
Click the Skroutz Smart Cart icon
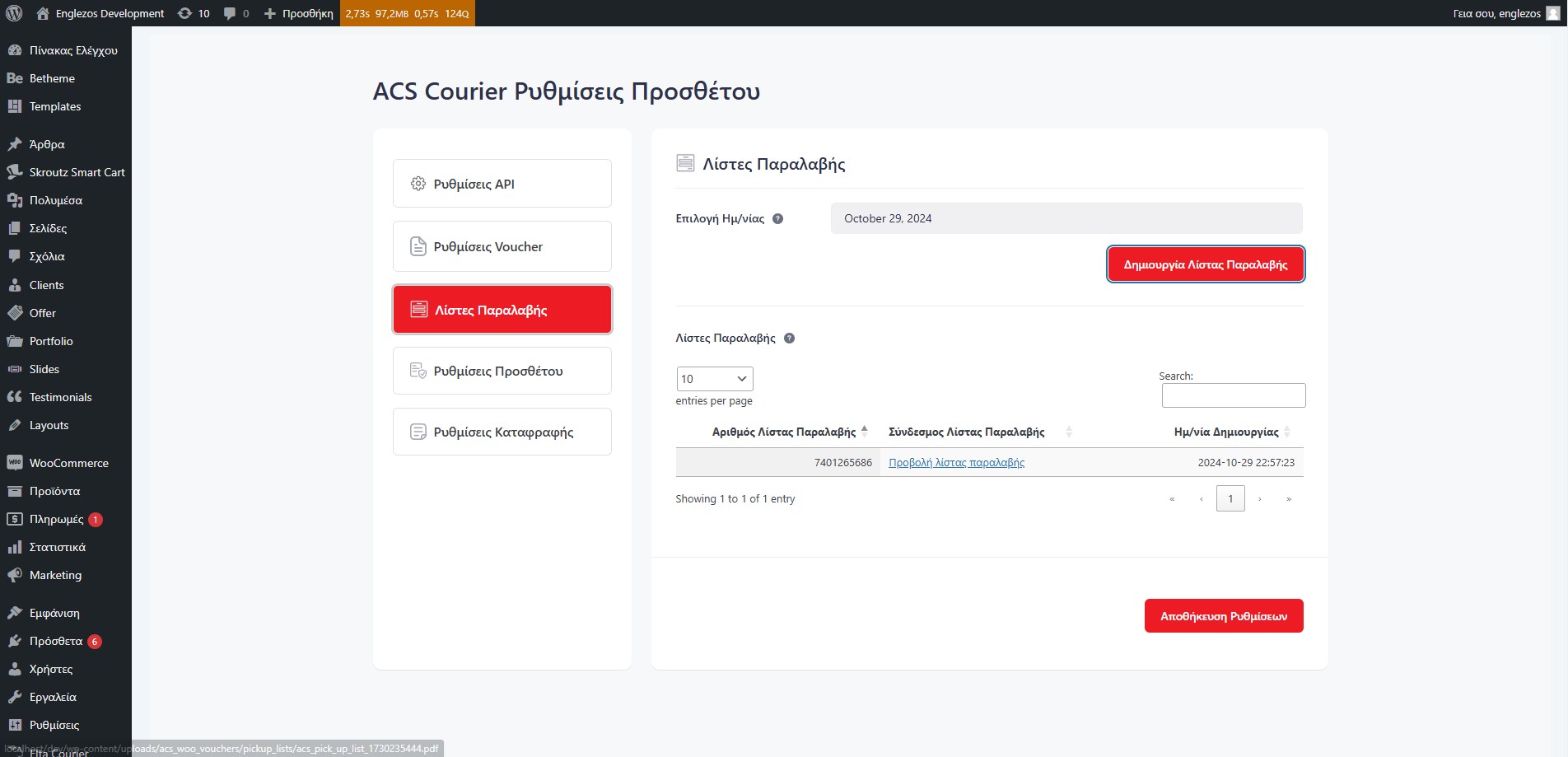tap(15, 172)
